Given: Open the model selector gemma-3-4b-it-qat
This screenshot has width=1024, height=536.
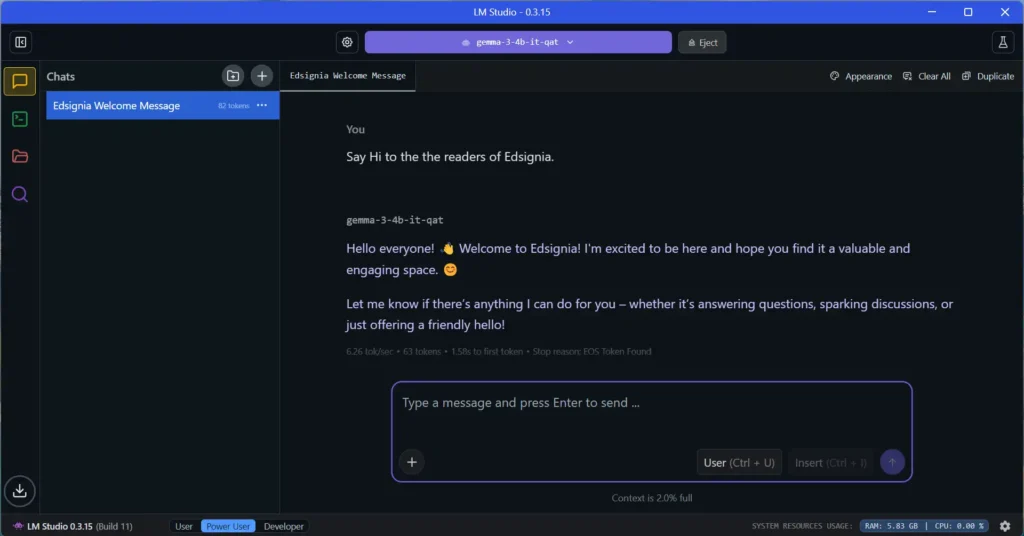Looking at the screenshot, I should click(x=518, y=42).
